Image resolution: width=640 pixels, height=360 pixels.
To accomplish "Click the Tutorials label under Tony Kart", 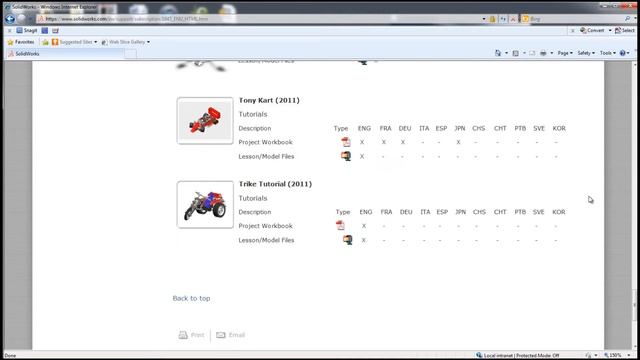I will click(253, 114).
